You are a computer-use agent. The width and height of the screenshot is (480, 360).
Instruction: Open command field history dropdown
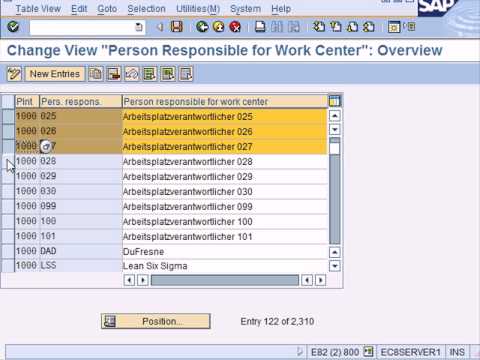tap(139, 27)
